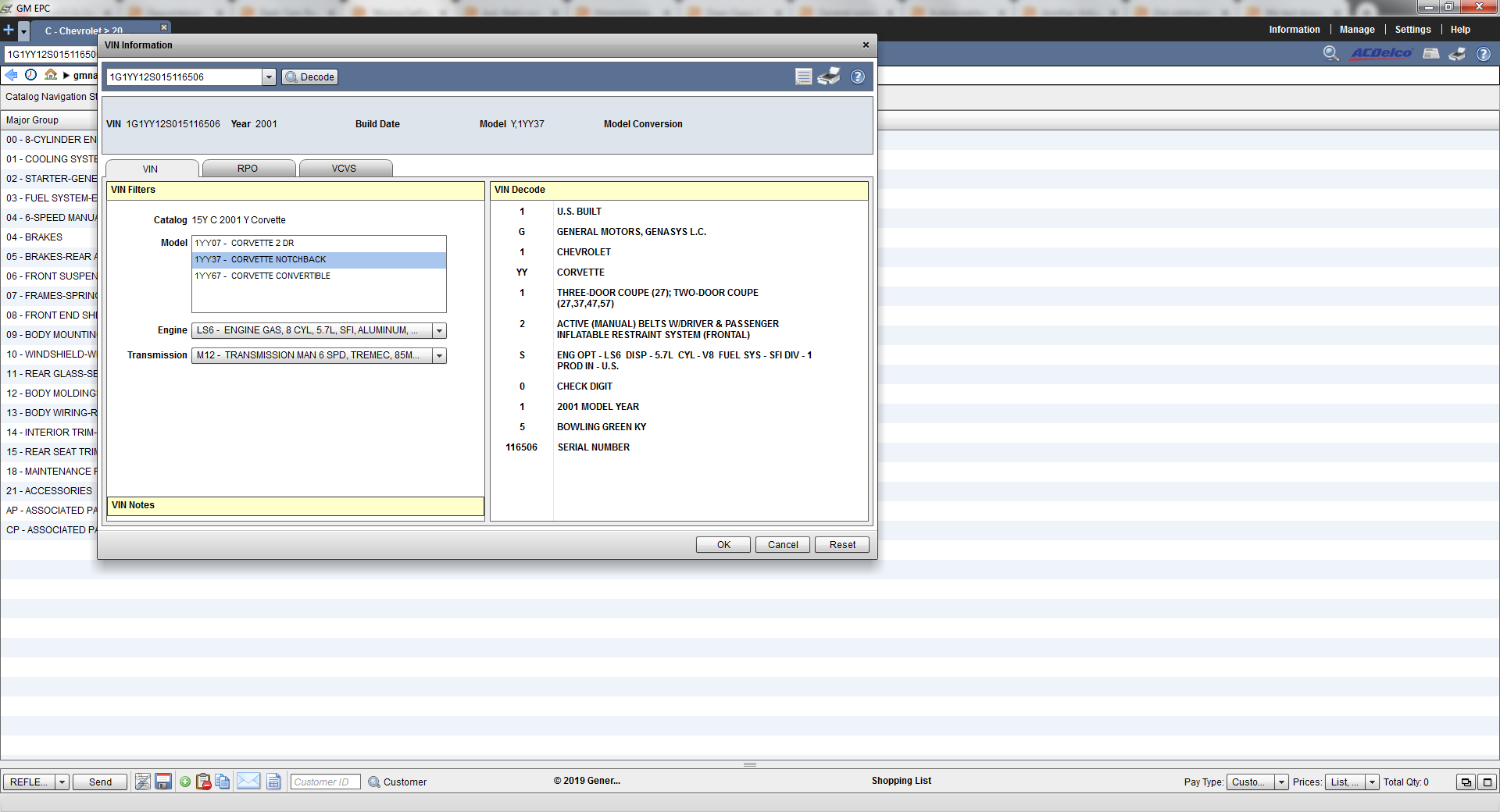Click the copy documents icon

[x=223, y=782]
